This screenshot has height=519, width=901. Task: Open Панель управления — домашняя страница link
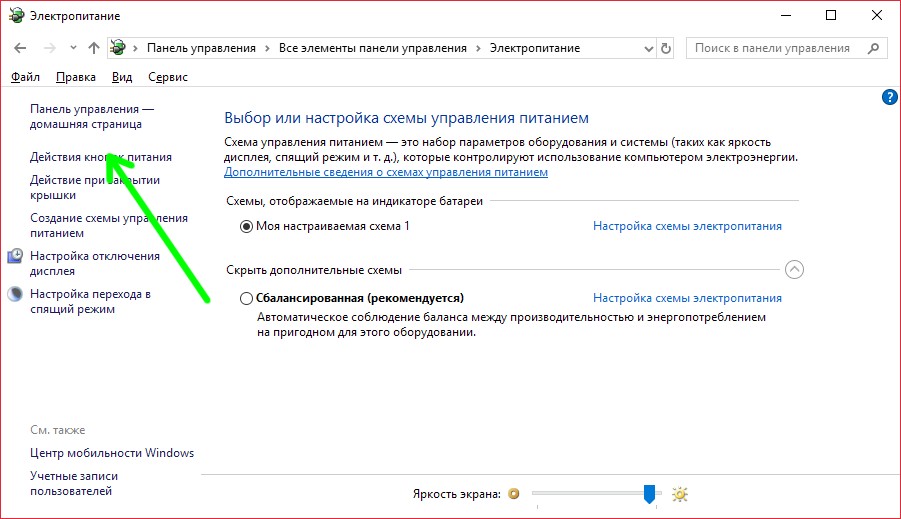(x=92, y=117)
